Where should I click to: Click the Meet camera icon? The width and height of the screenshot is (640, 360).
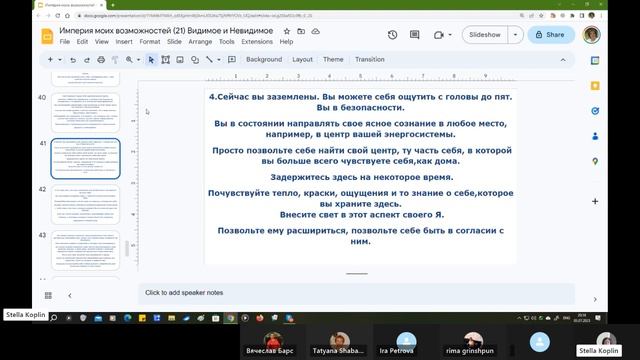(438, 35)
